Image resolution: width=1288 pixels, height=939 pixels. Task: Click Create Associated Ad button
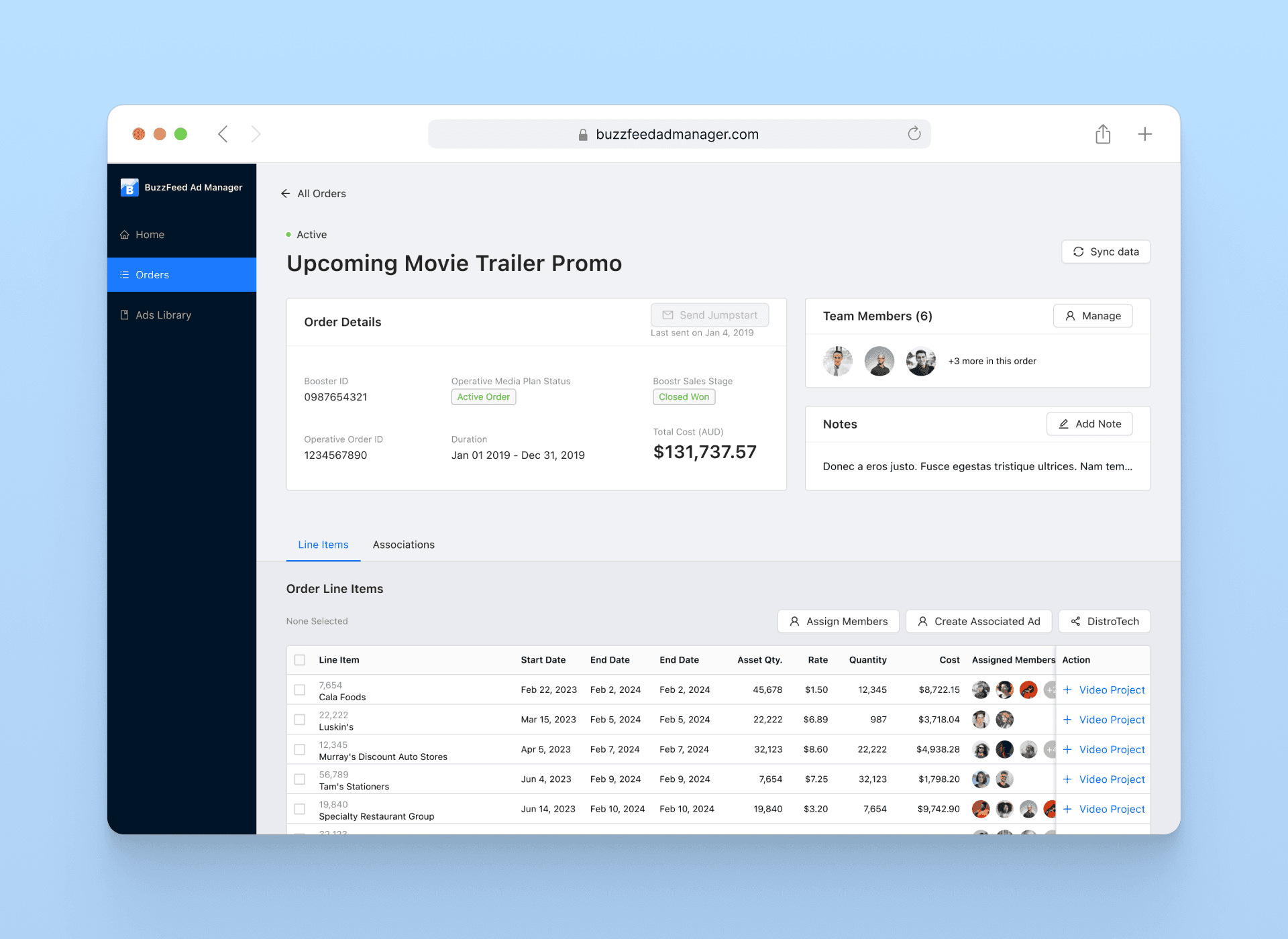pyautogui.click(x=979, y=622)
